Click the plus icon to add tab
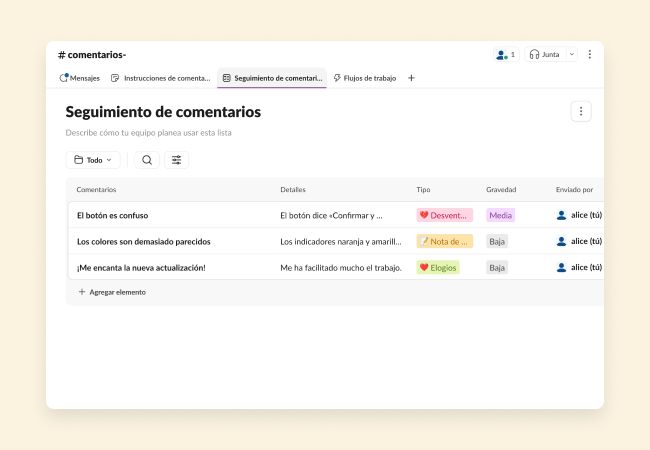The width and height of the screenshot is (650, 450). [x=411, y=78]
